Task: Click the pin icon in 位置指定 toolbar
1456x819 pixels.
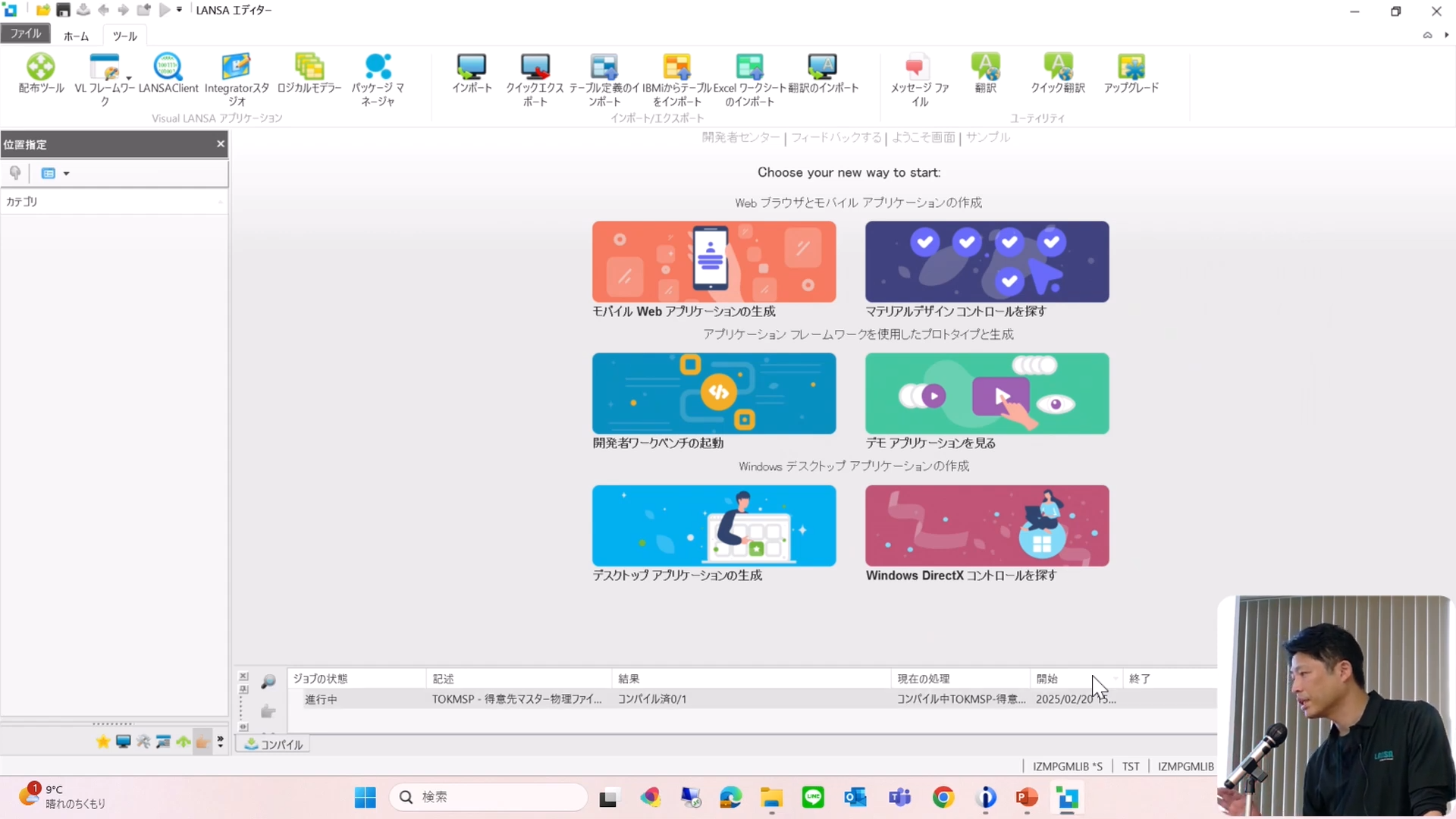Action: pos(15,173)
